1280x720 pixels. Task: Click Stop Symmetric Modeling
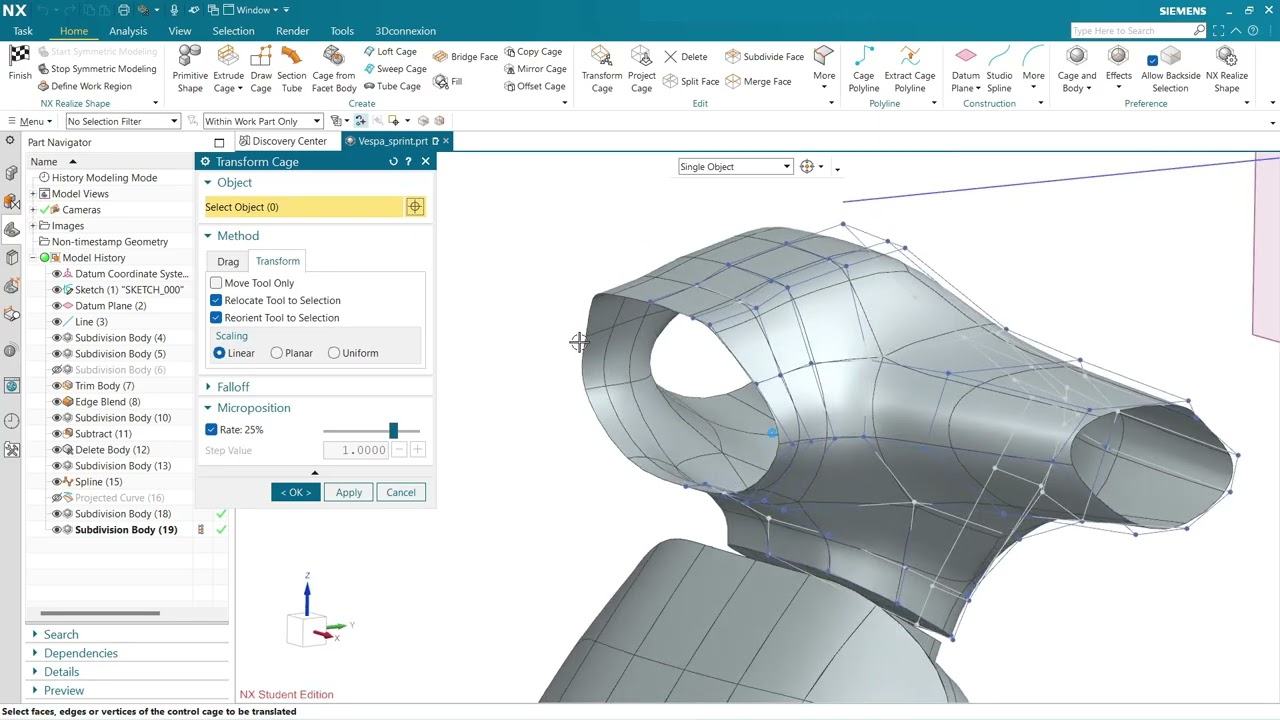coord(97,69)
